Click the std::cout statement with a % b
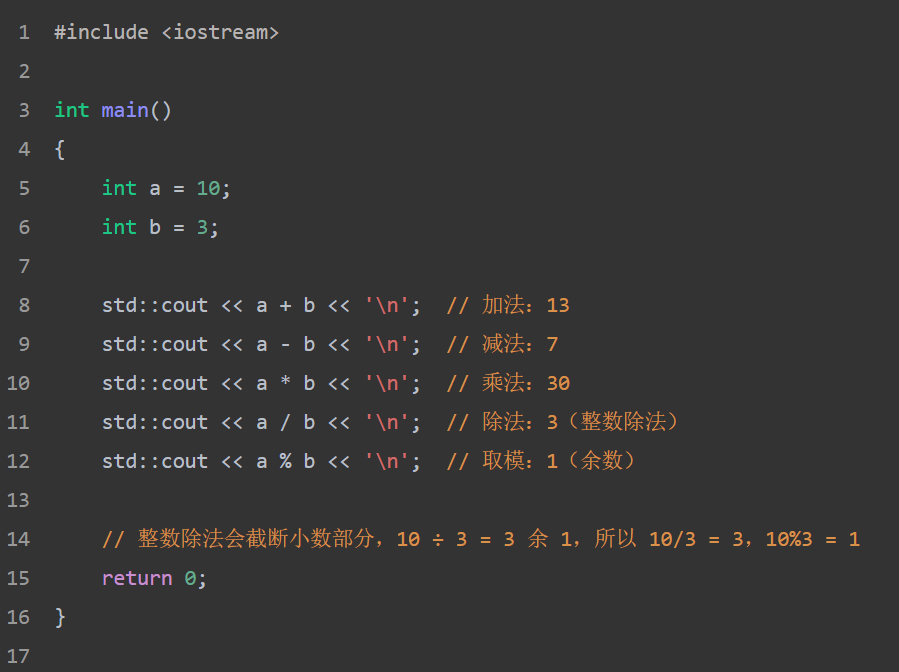 [261, 461]
